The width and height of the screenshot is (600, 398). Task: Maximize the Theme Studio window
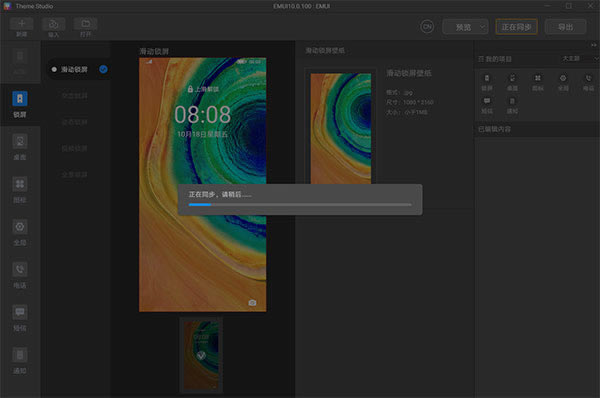[x=569, y=6]
